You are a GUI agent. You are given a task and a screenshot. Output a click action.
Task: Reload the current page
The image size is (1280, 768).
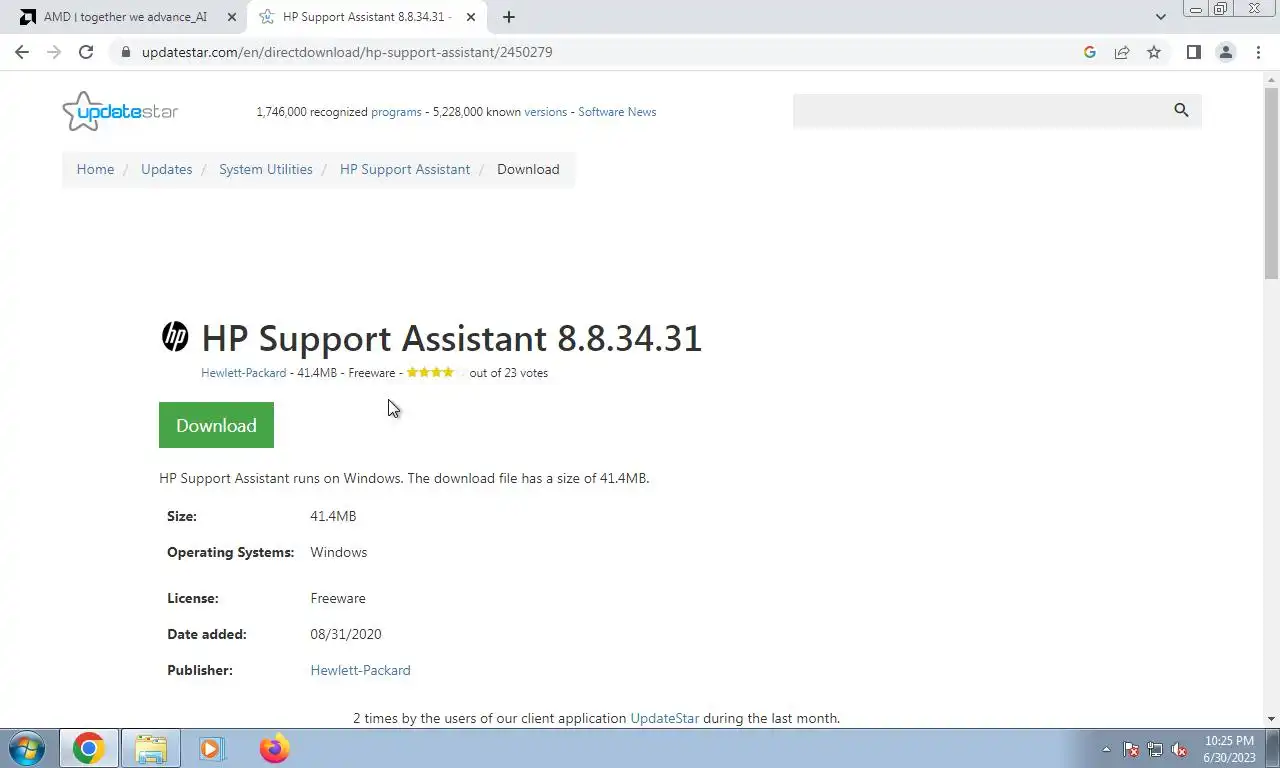[86, 52]
